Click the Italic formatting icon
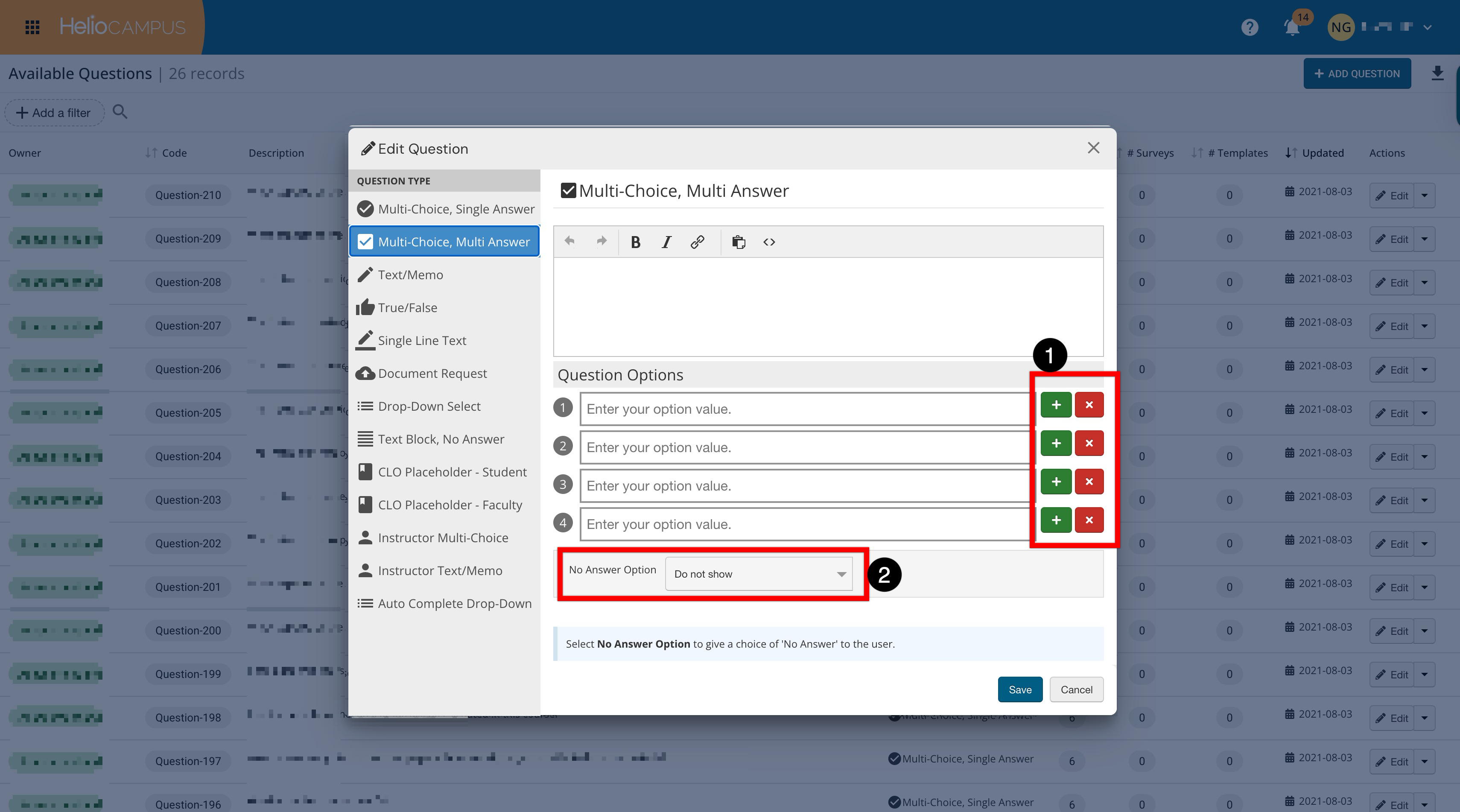Viewport: 1460px width, 812px height. pos(666,242)
